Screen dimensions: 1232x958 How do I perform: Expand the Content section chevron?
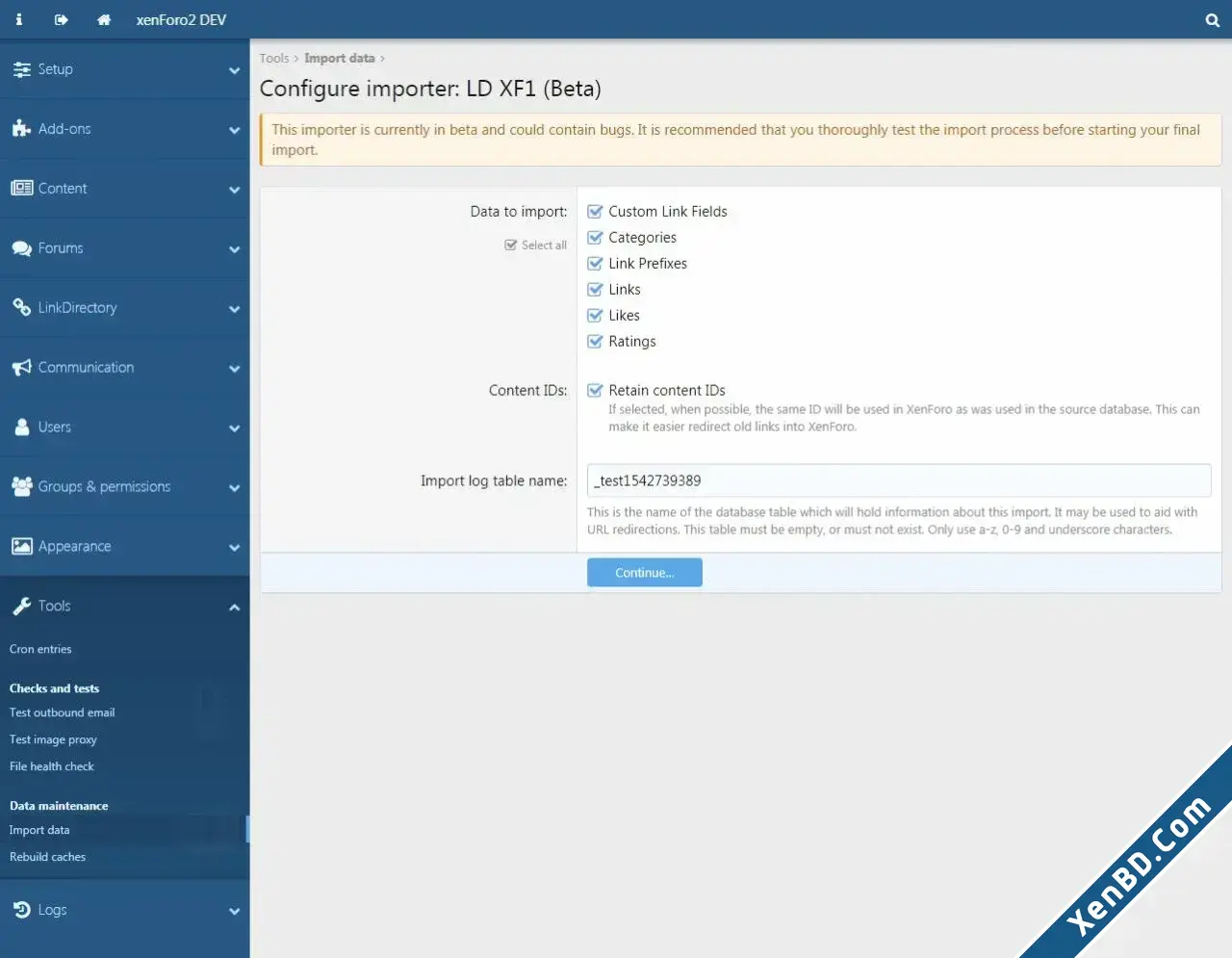pos(234,190)
